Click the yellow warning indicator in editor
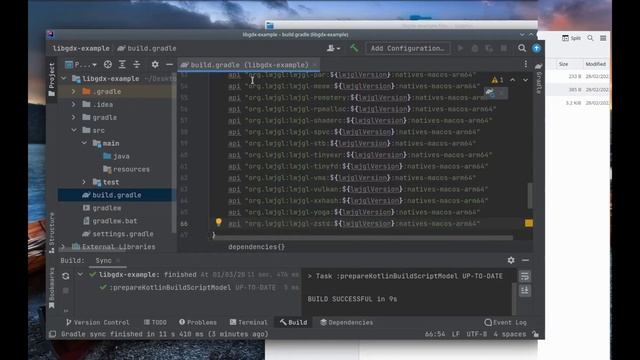The image size is (640, 360). pos(497,80)
